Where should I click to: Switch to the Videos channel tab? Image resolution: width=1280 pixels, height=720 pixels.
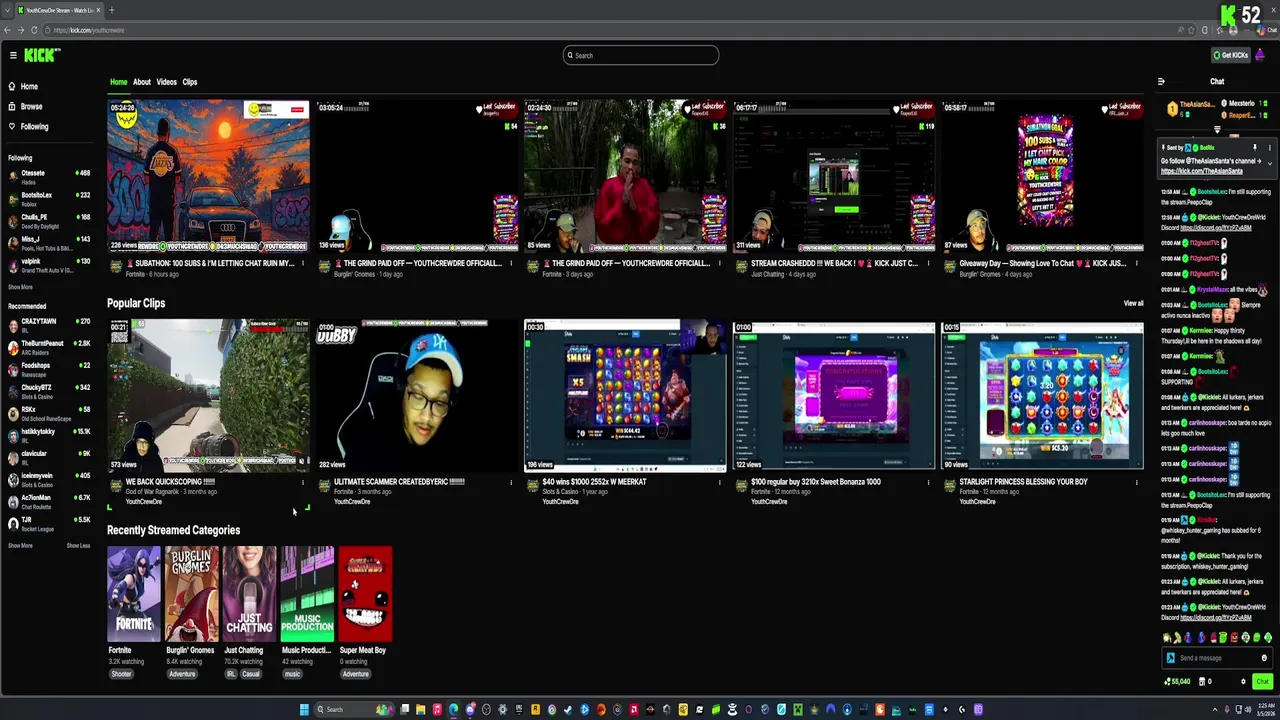(166, 82)
